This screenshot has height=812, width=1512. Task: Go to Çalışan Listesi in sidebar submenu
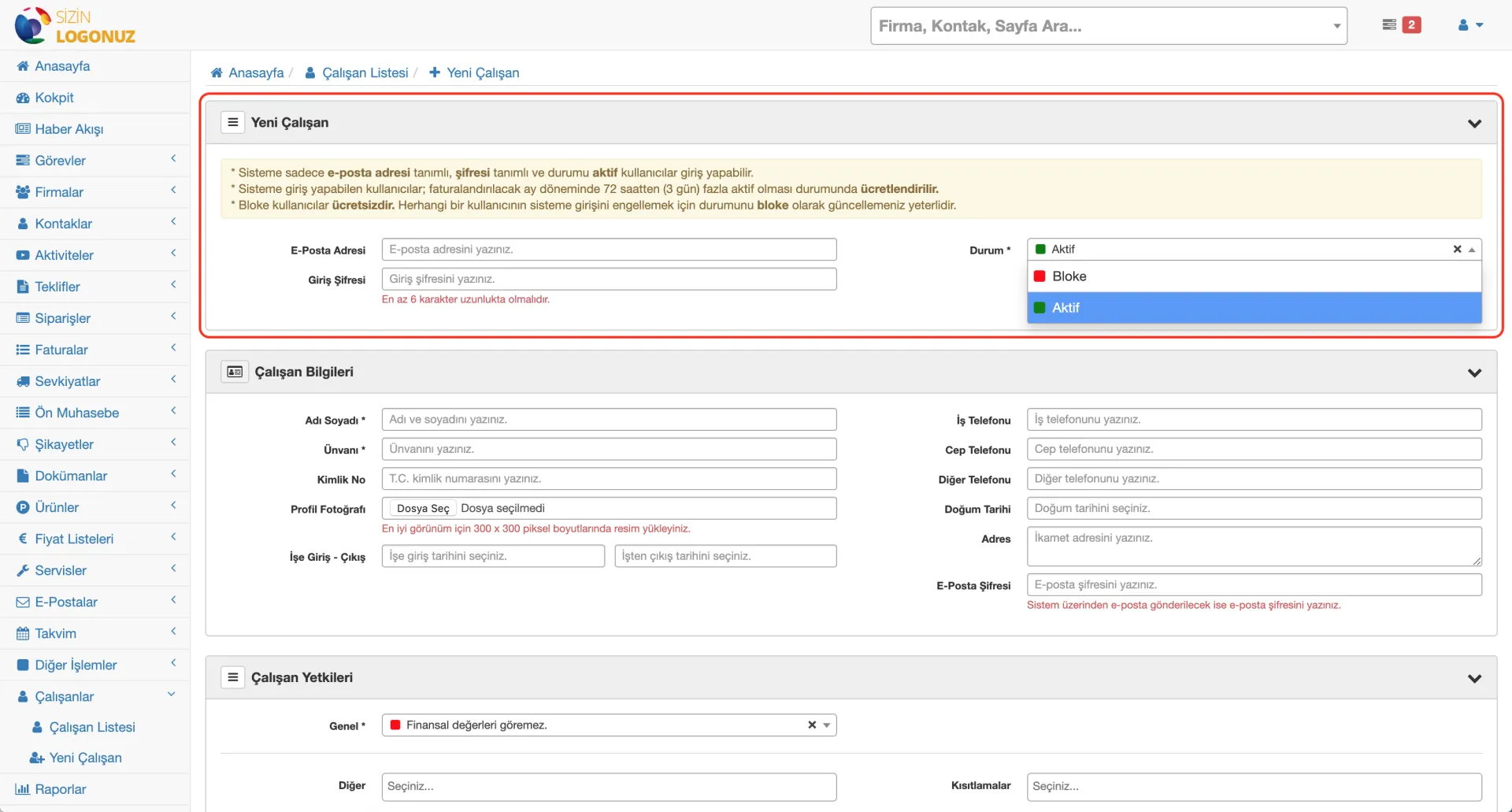pos(92,727)
